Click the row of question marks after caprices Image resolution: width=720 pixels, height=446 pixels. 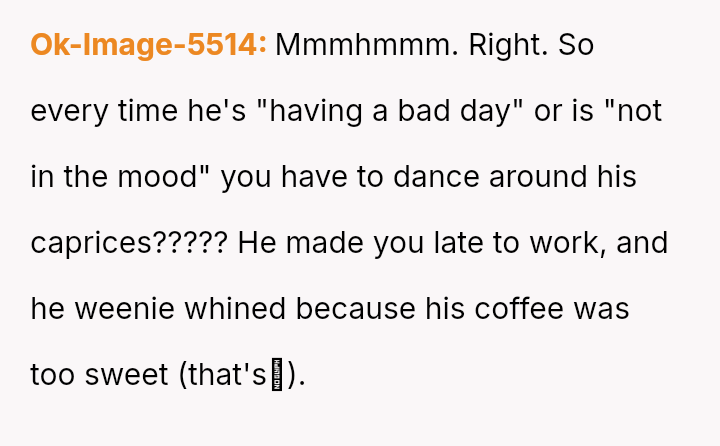(x=203, y=243)
